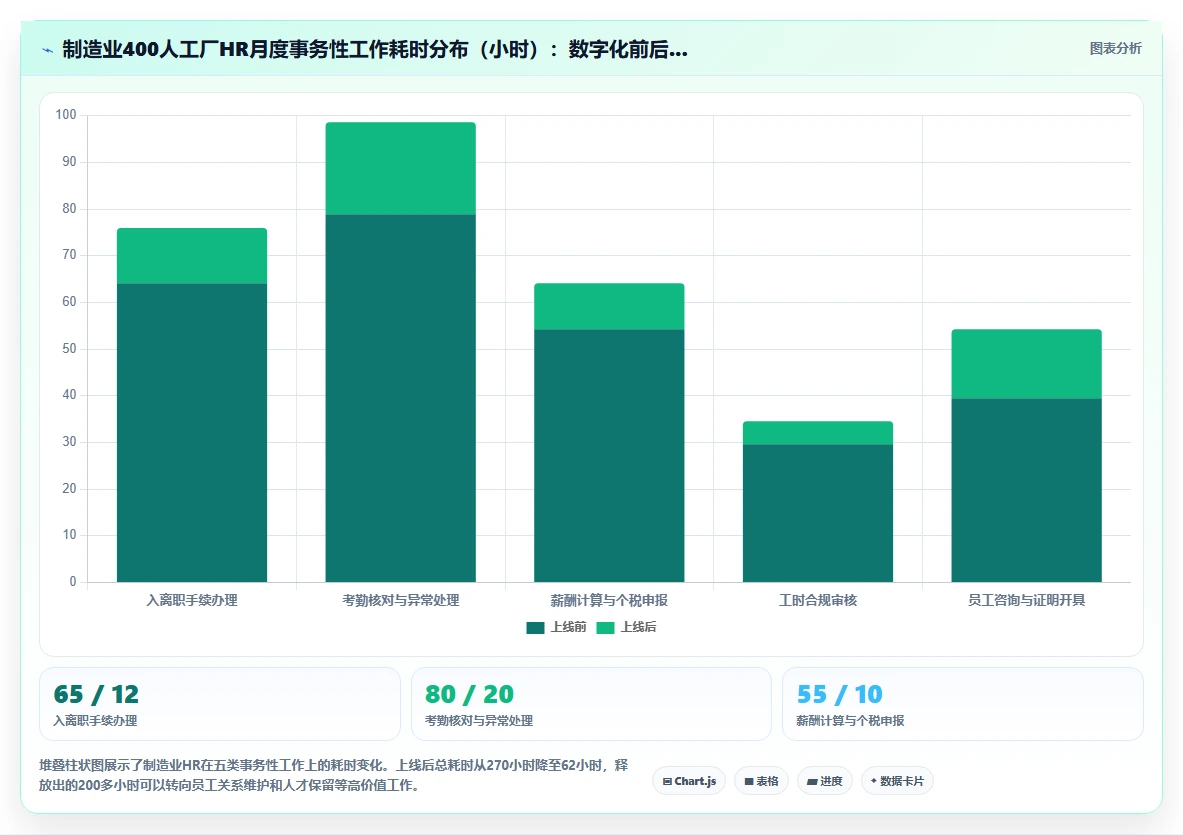The image size is (1183, 835).
Task: Click the light 上线后 segment for 入离职手续办理
Action: [192, 256]
